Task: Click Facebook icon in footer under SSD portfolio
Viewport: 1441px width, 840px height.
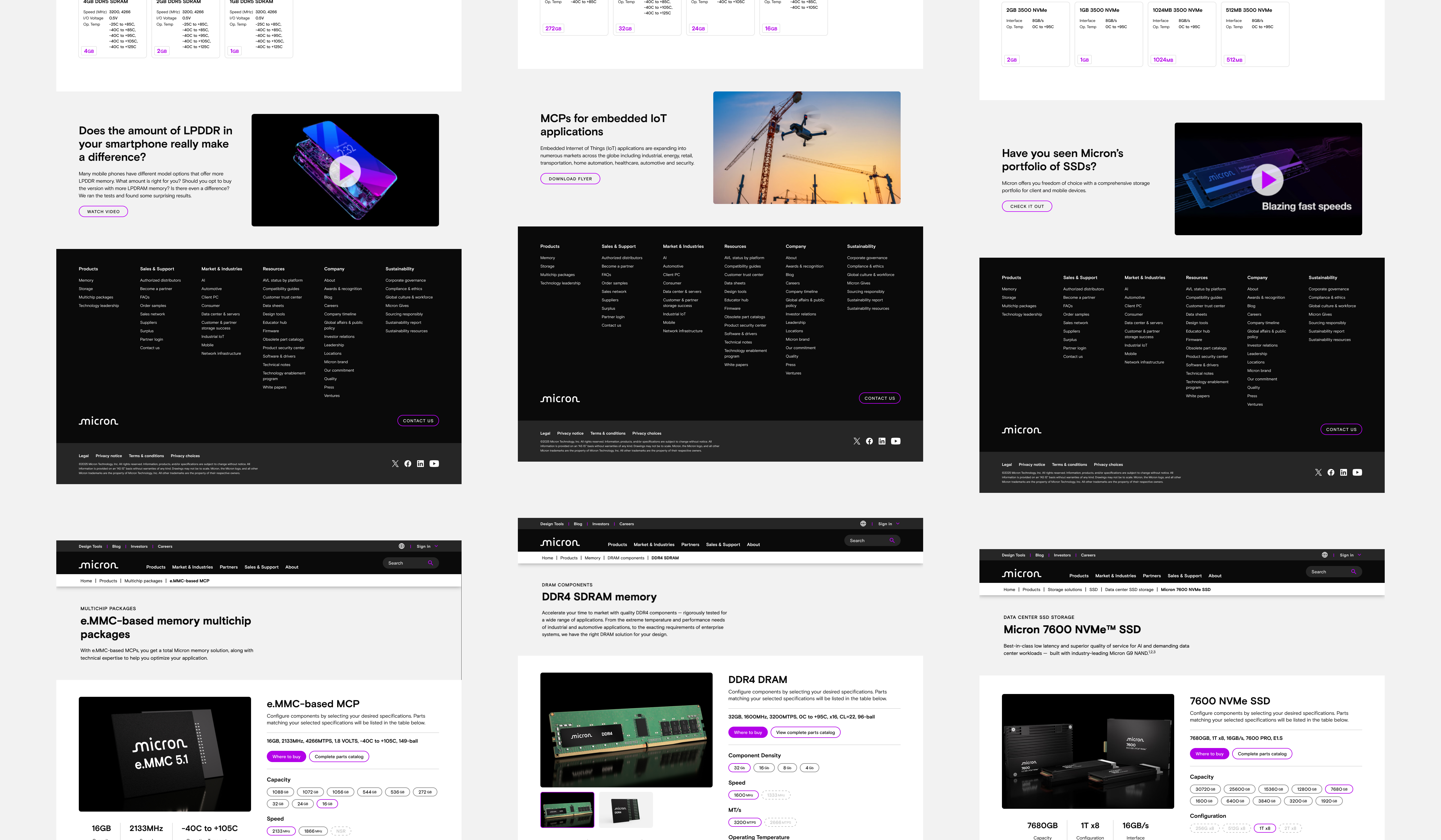Action: tap(1331, 473)
